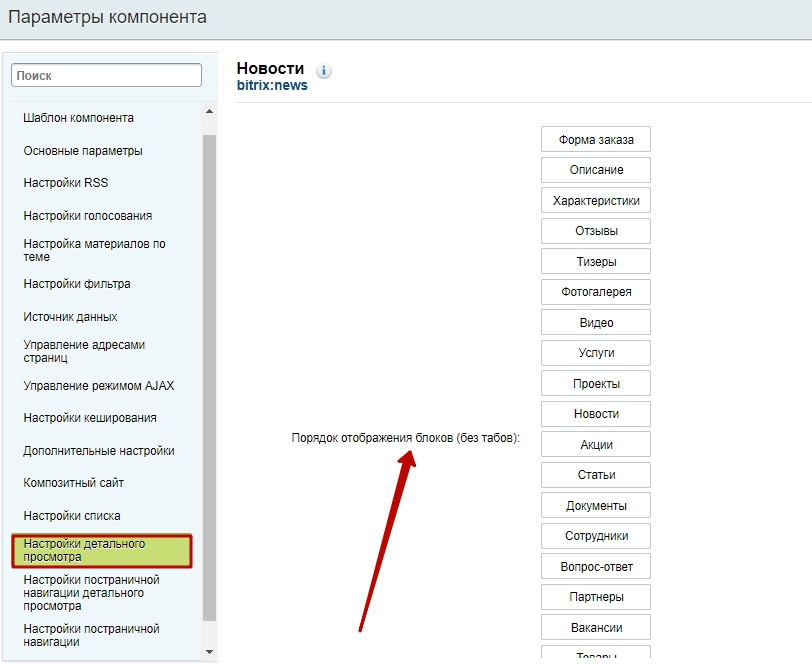
Task: Click the Форма заказа block button
Action: pyautogui.click(x=596, y=139)
